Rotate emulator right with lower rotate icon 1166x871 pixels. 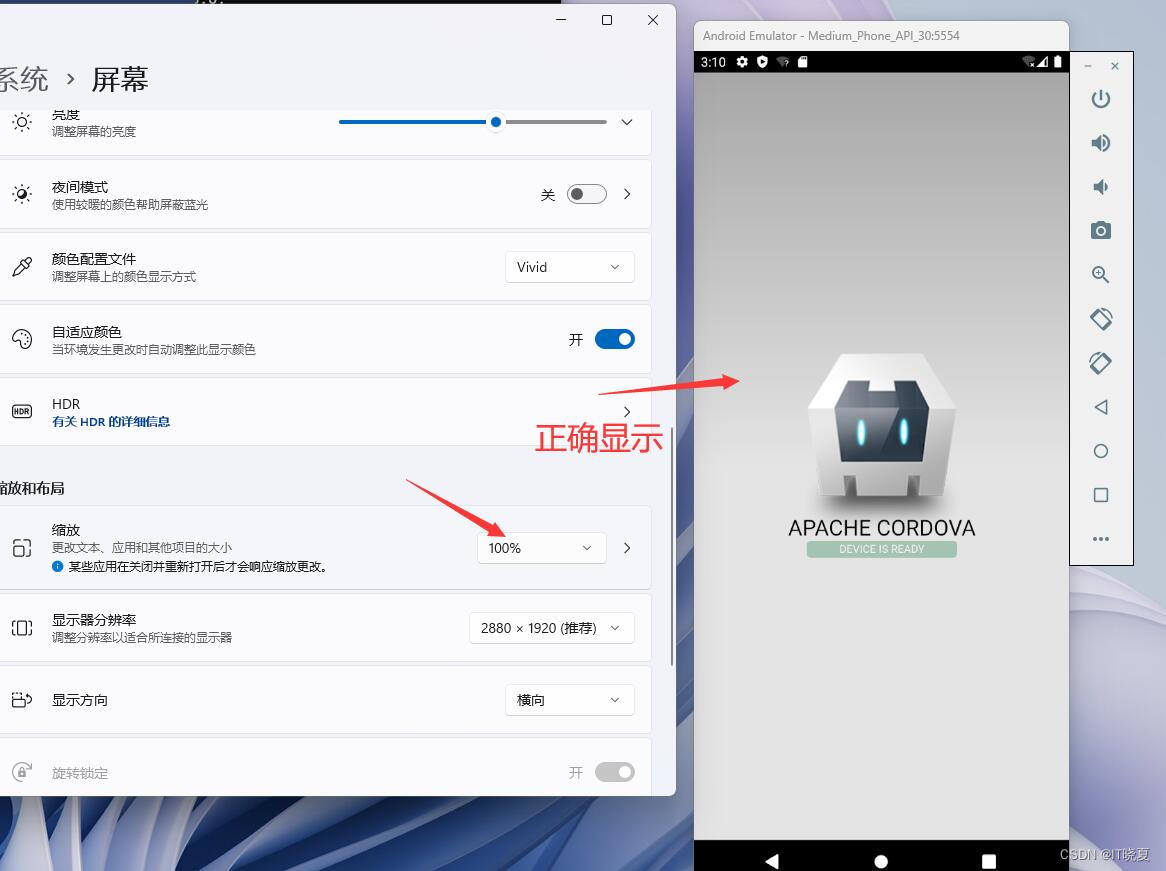1101,363
